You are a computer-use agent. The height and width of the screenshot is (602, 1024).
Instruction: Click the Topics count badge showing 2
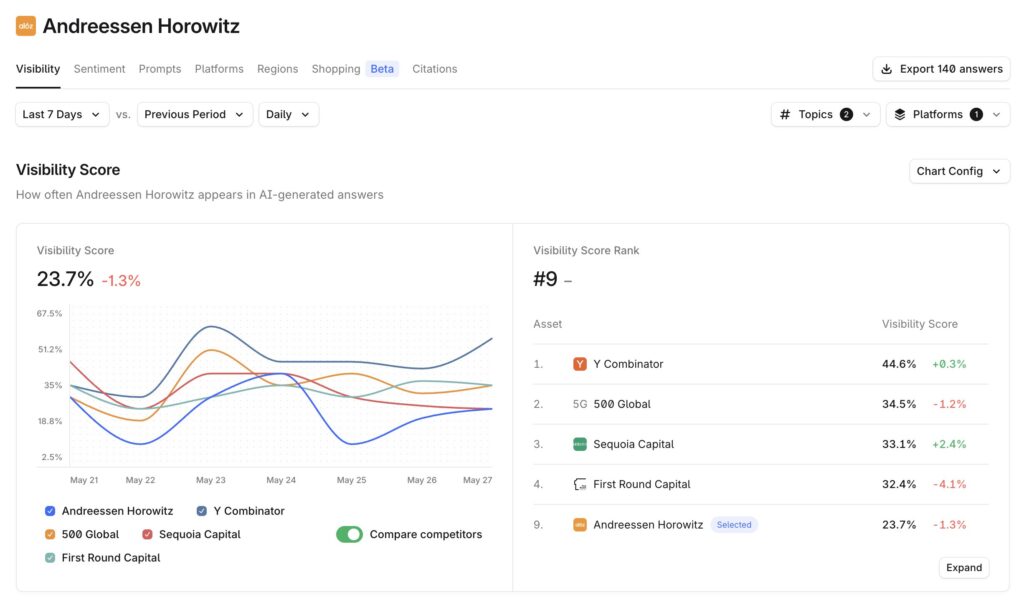tap(846, 114)
